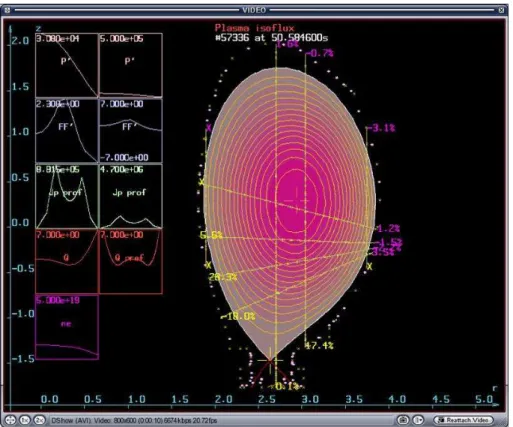
Task: Click the Reattach Video button
Action: [x=464, y=420]
